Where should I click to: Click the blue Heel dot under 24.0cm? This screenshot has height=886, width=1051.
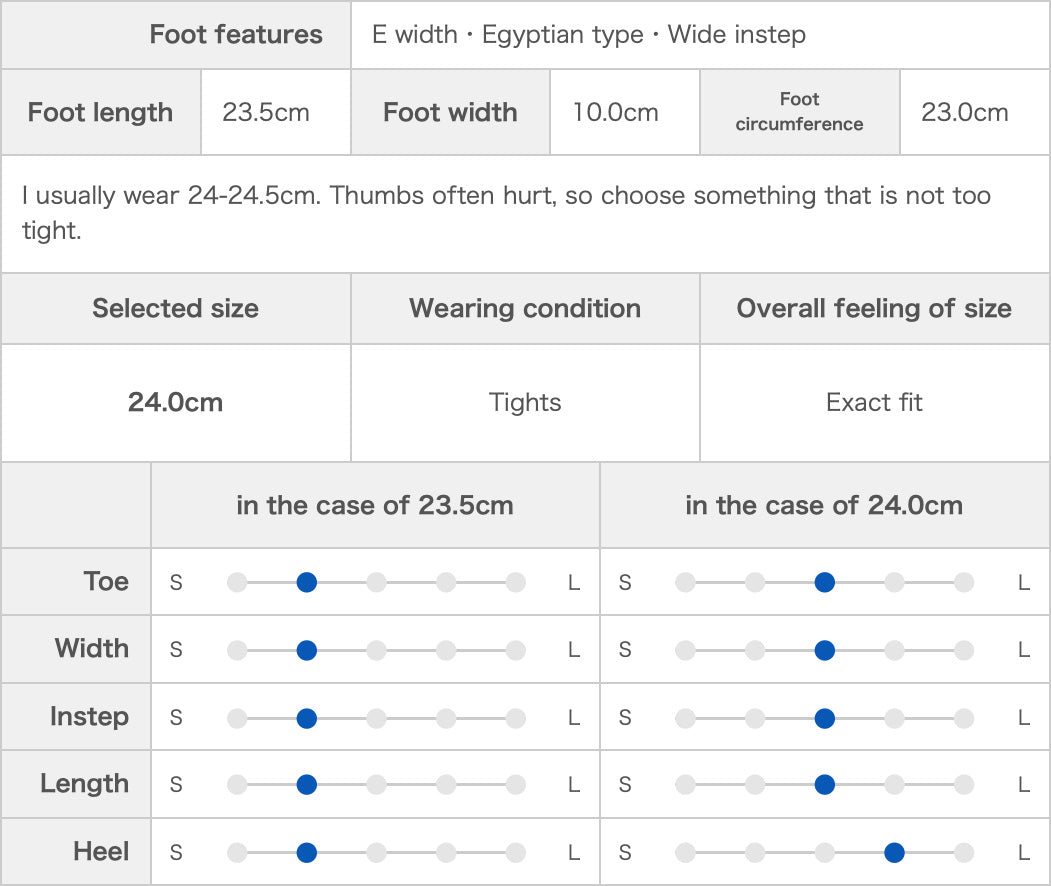(894, 853)
